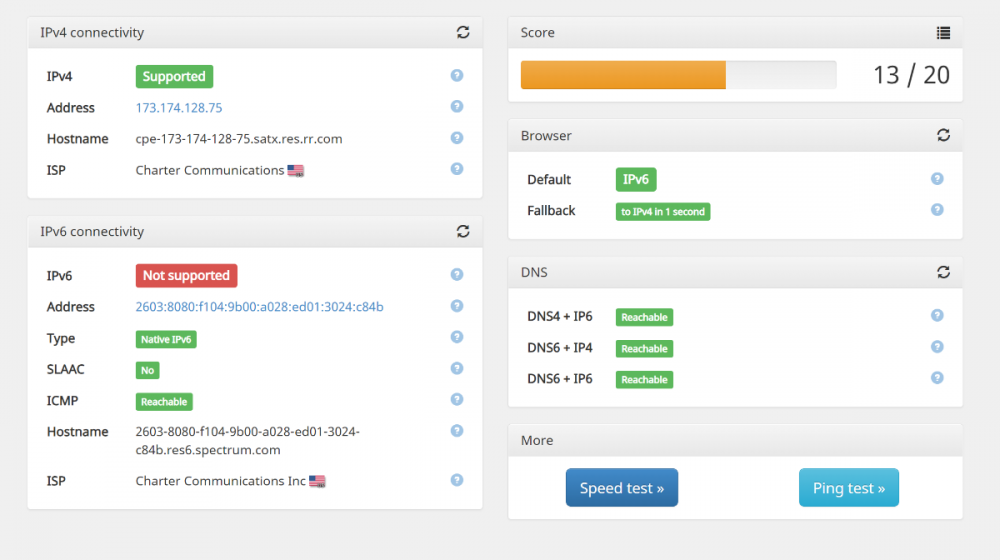Click the red Not supported badge
Viewport: 1000px width, 560px height.
click(x=186, y=276)
